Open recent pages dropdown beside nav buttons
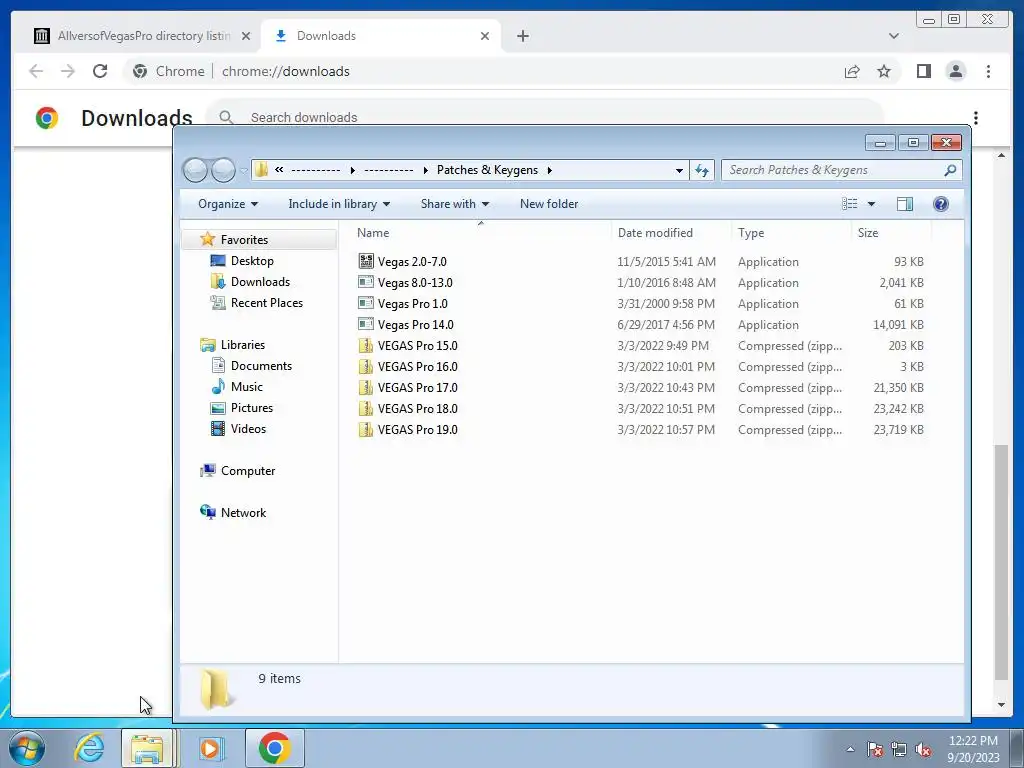 (244, 170)
